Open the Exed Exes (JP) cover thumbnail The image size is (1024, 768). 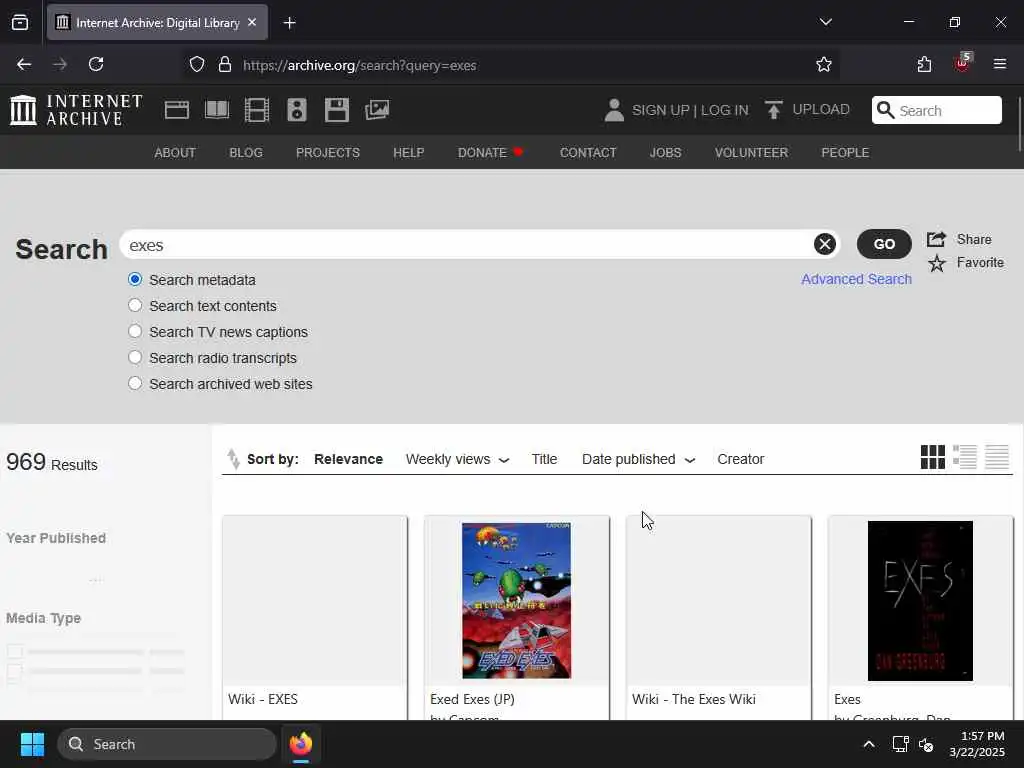point(517,601)
